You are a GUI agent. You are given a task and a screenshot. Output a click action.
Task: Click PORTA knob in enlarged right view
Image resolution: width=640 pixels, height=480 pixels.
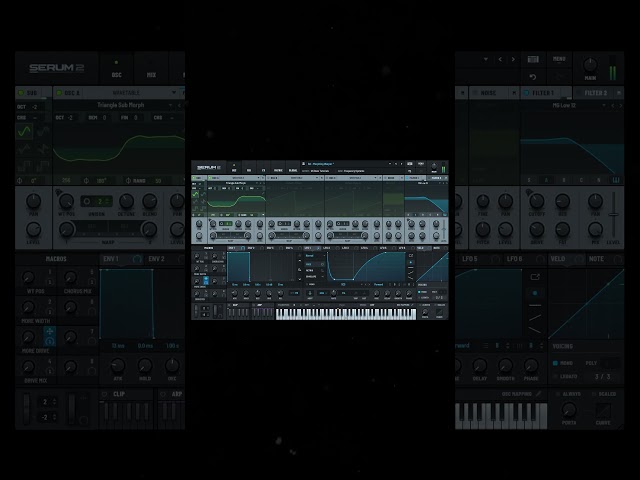pyautogui.click(x=569, y=409)
